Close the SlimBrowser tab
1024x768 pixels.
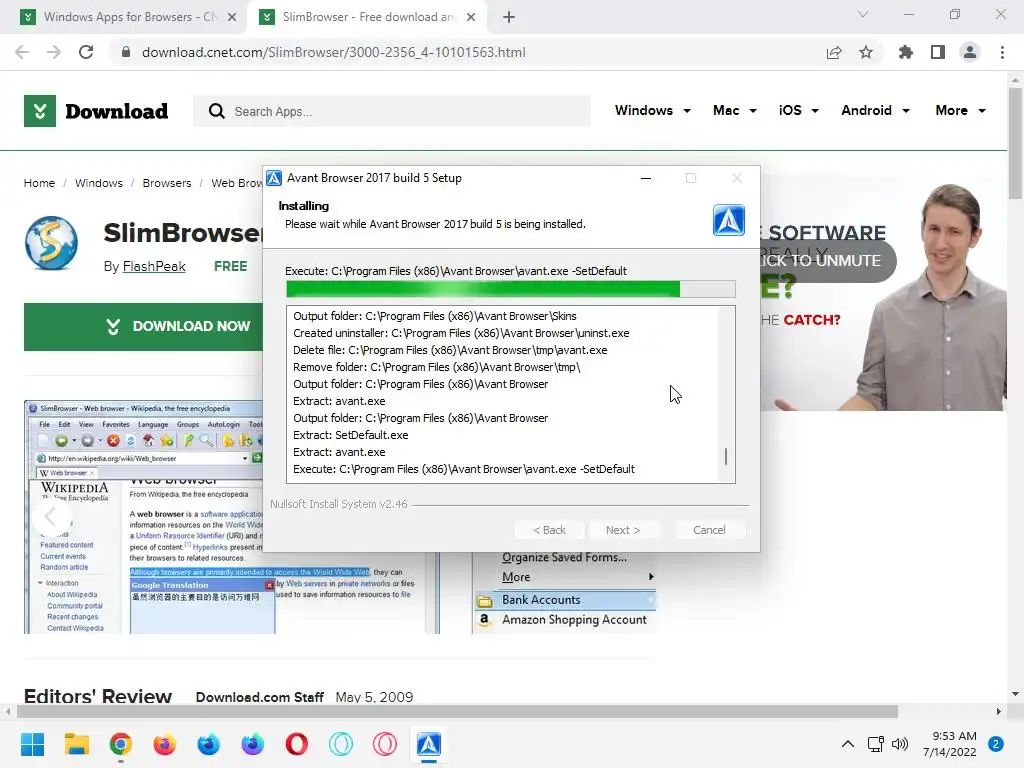[x=471, y=17]
